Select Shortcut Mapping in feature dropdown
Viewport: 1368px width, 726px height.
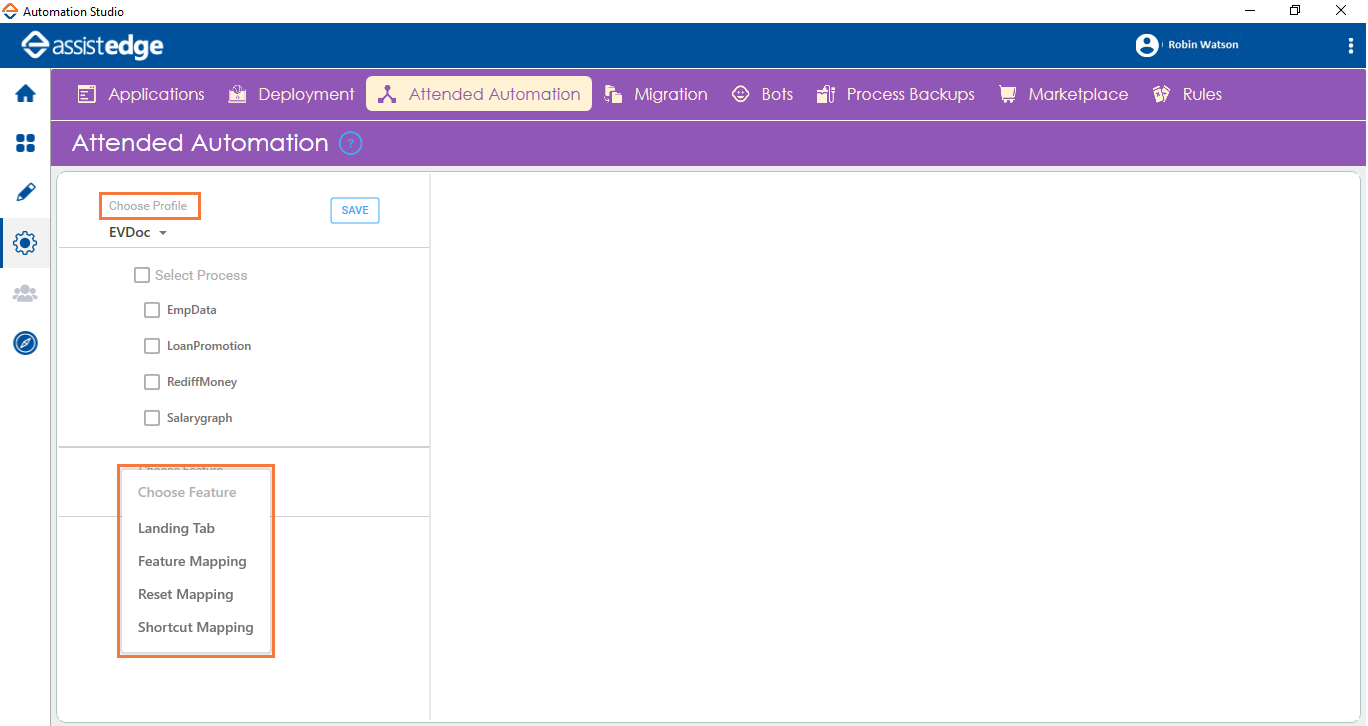tap(195, 627)
